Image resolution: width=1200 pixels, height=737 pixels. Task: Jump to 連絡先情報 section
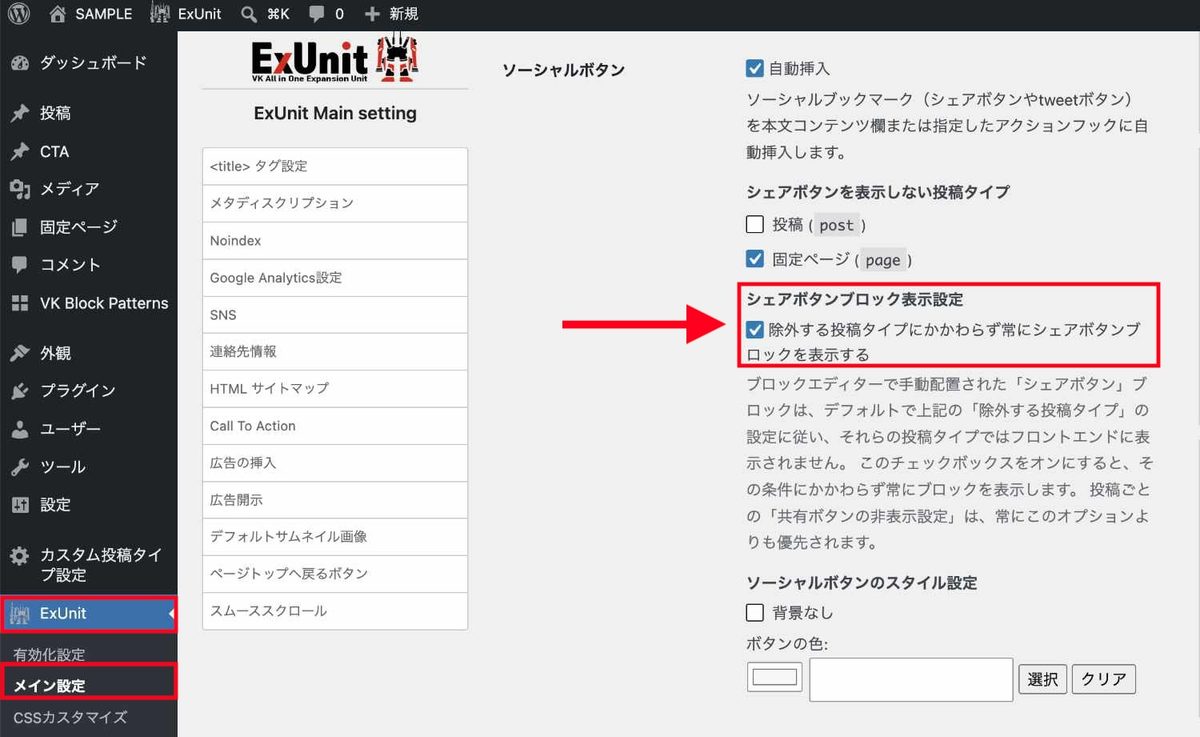coord(335,352)
